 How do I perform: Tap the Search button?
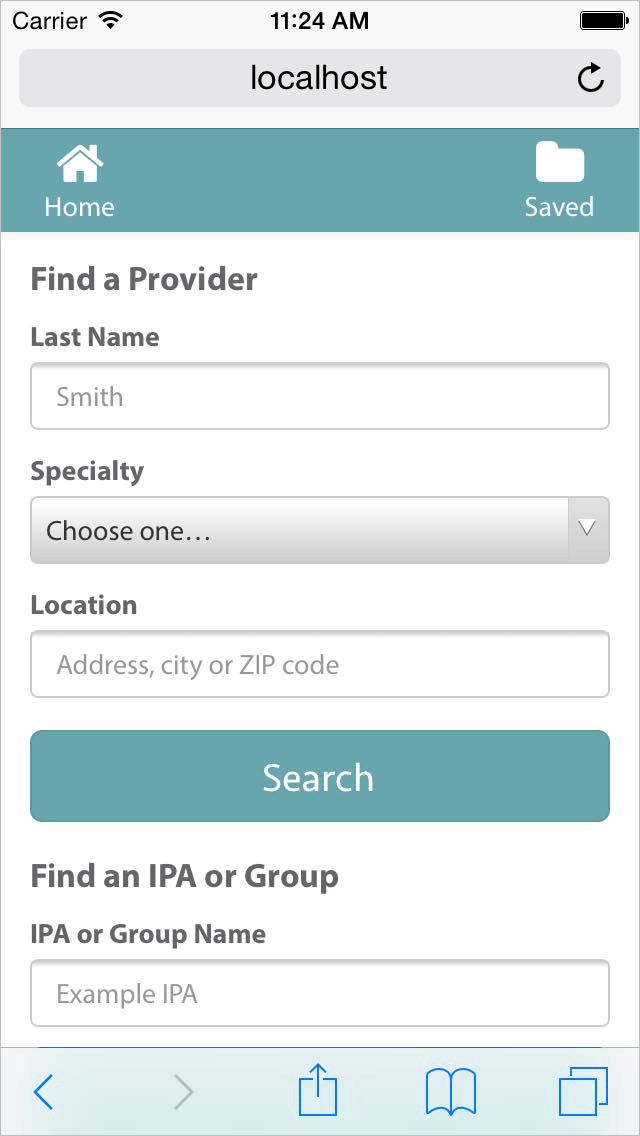tap(319, 776)
